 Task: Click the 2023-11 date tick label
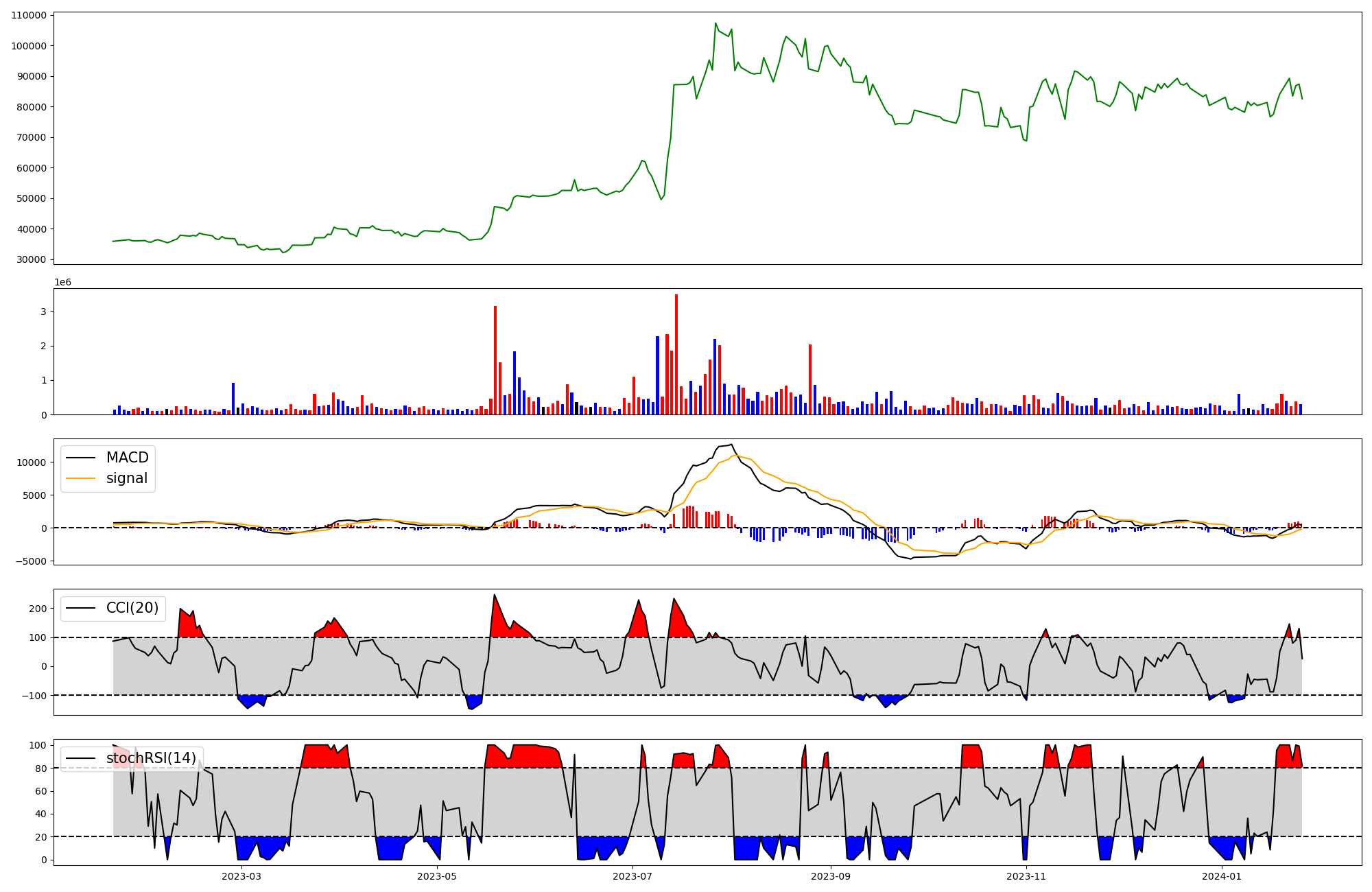(x=1026, y=876)
